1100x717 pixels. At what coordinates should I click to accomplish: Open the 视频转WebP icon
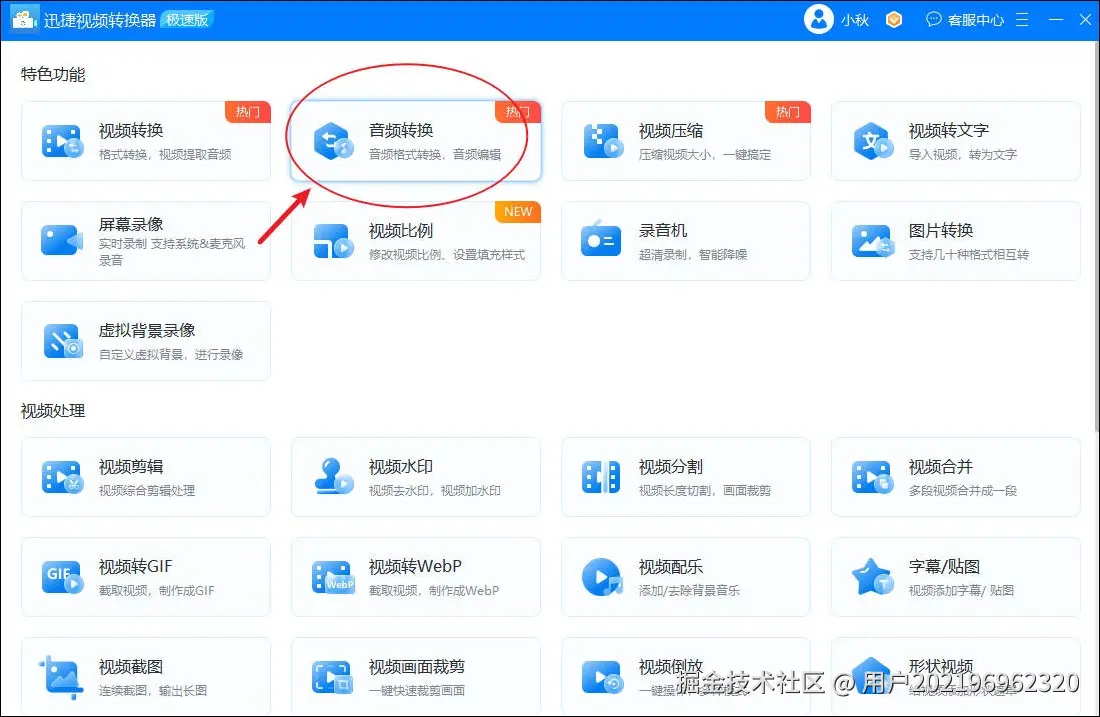tap(333, 577)
